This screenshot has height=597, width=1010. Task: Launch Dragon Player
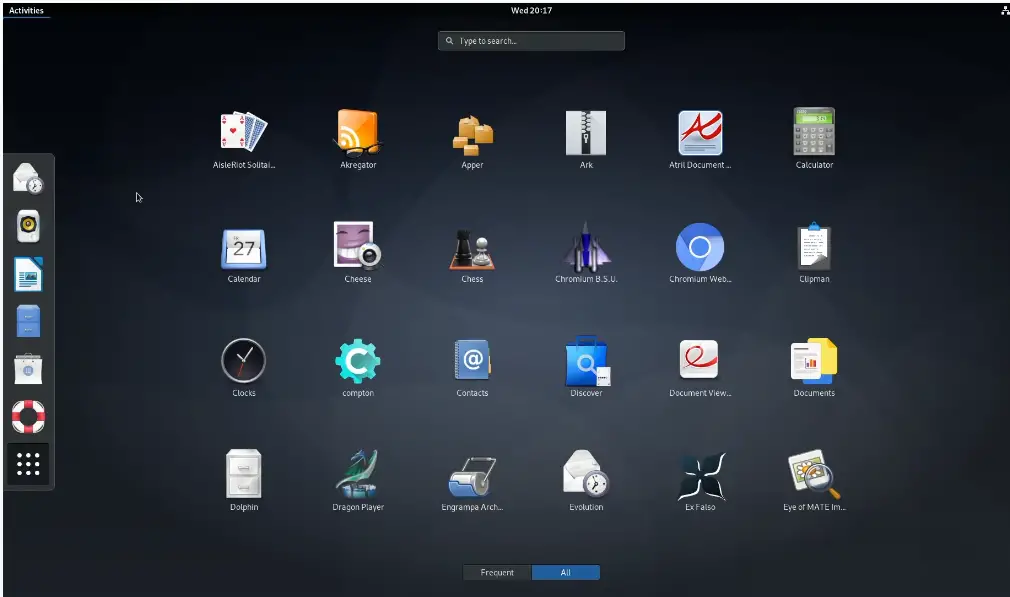[x=357, y=474]
